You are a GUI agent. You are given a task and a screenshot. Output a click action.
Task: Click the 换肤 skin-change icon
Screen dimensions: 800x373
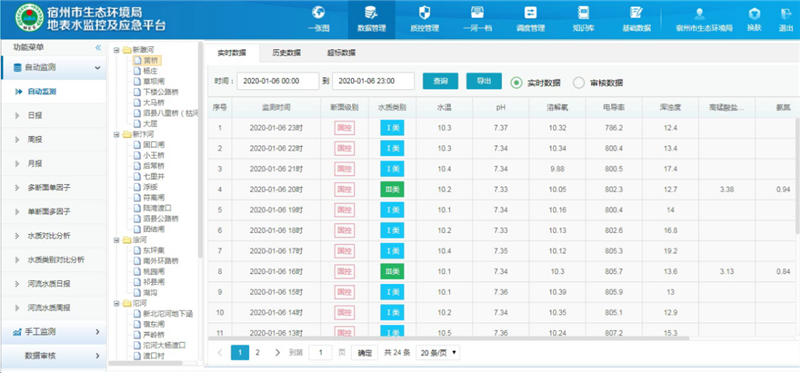(754, 14)
